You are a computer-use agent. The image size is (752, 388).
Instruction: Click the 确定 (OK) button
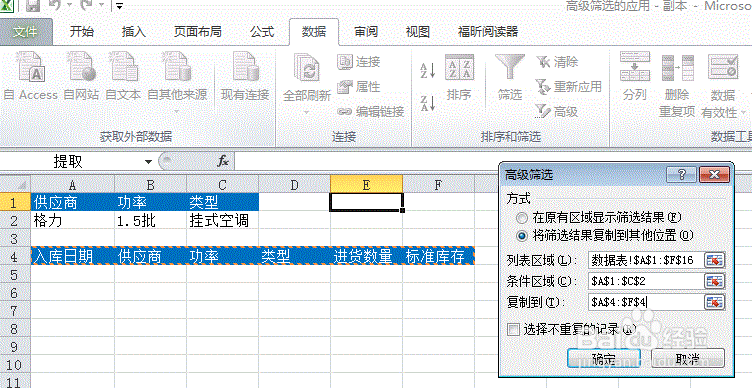click(x=604, y=358)
